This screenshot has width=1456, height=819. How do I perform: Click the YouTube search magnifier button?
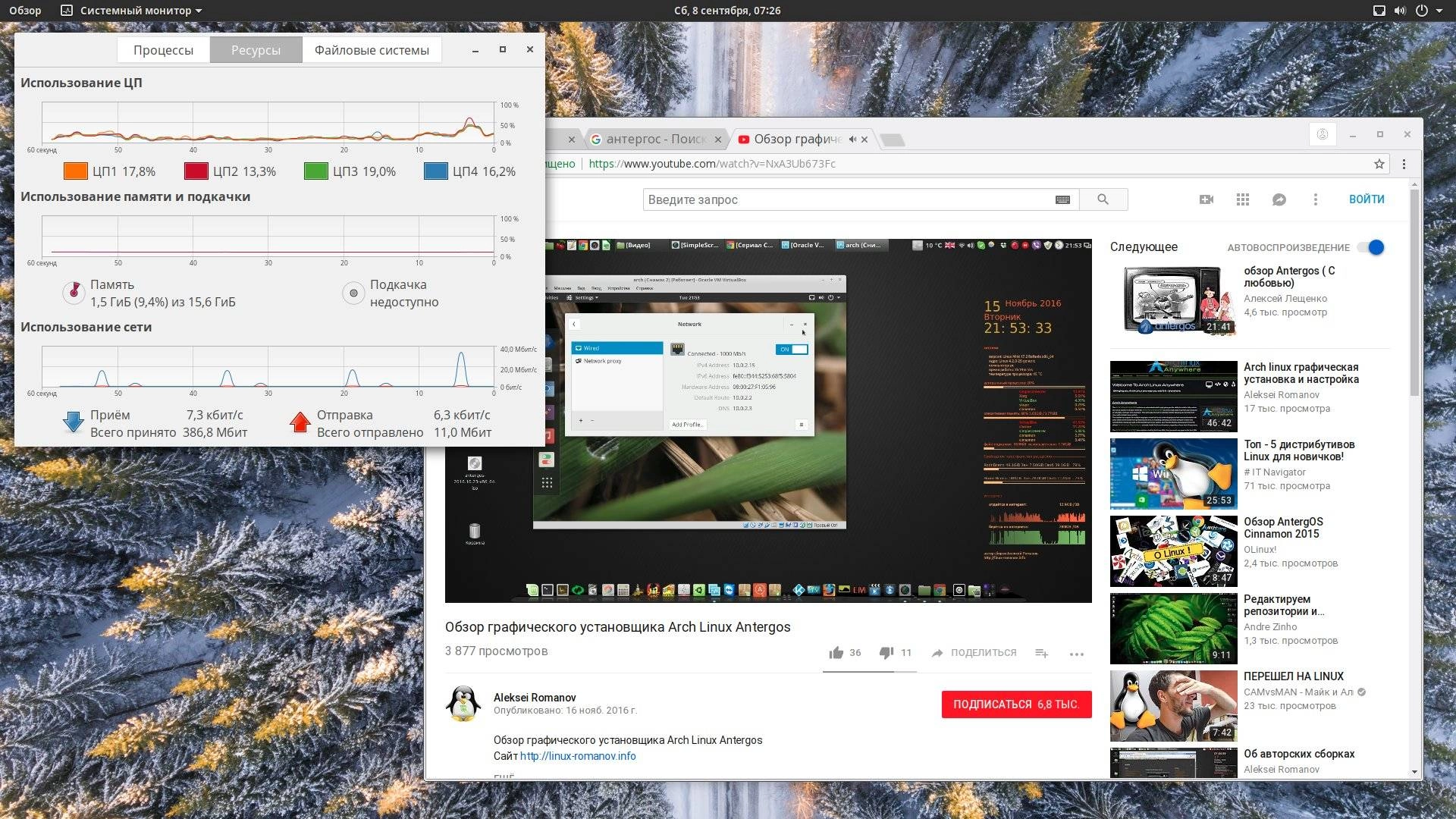[x=1103, y=199]
